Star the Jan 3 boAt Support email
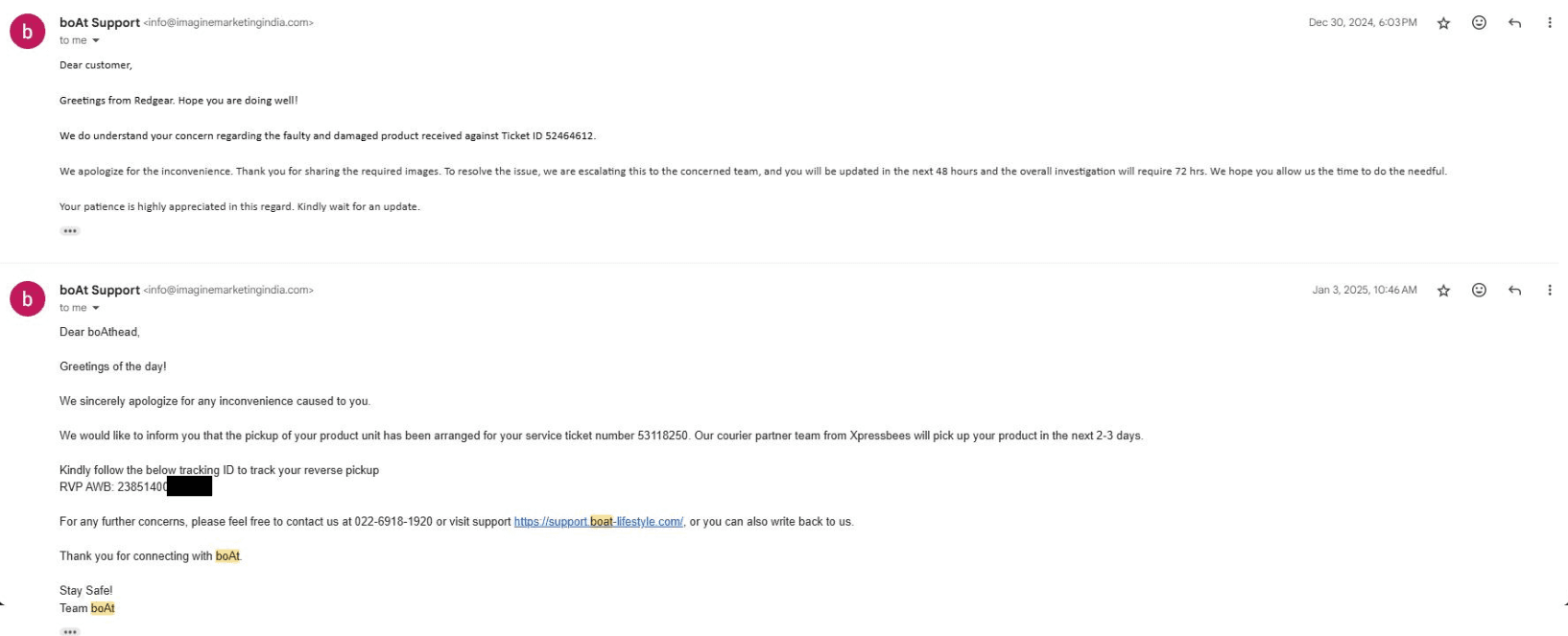This screenshot has width=1568, height=636. pyautogui.click(x=1443, y=291)
